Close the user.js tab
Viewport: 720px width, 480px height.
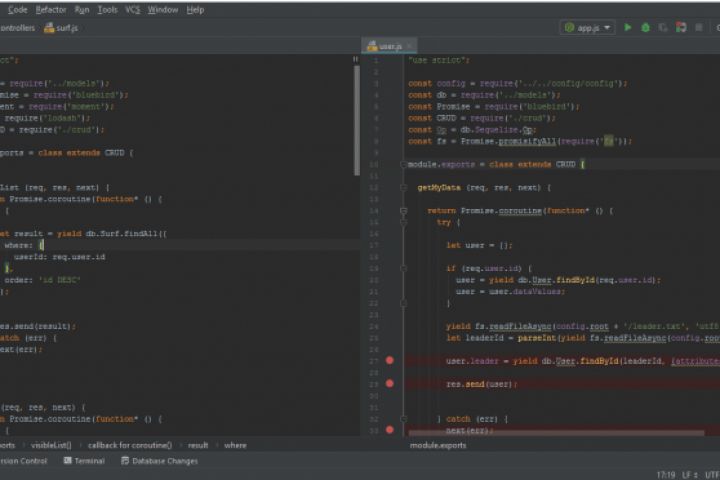coord(409,46)
